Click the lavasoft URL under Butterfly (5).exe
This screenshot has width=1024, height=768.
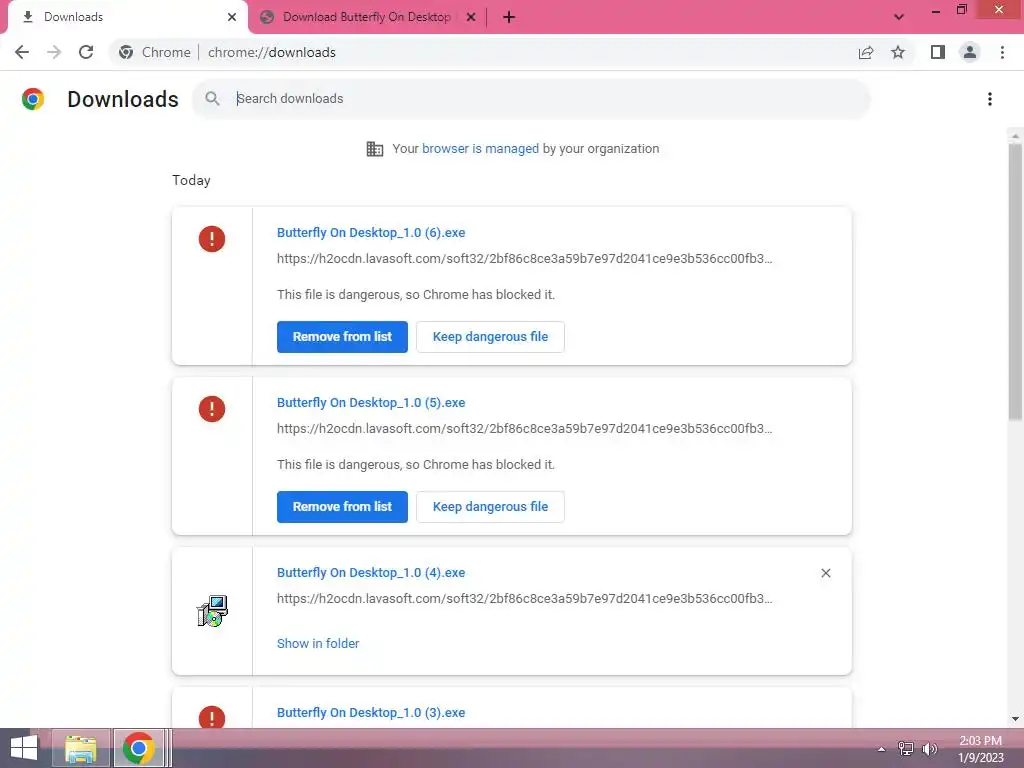(x=524, y=428)
